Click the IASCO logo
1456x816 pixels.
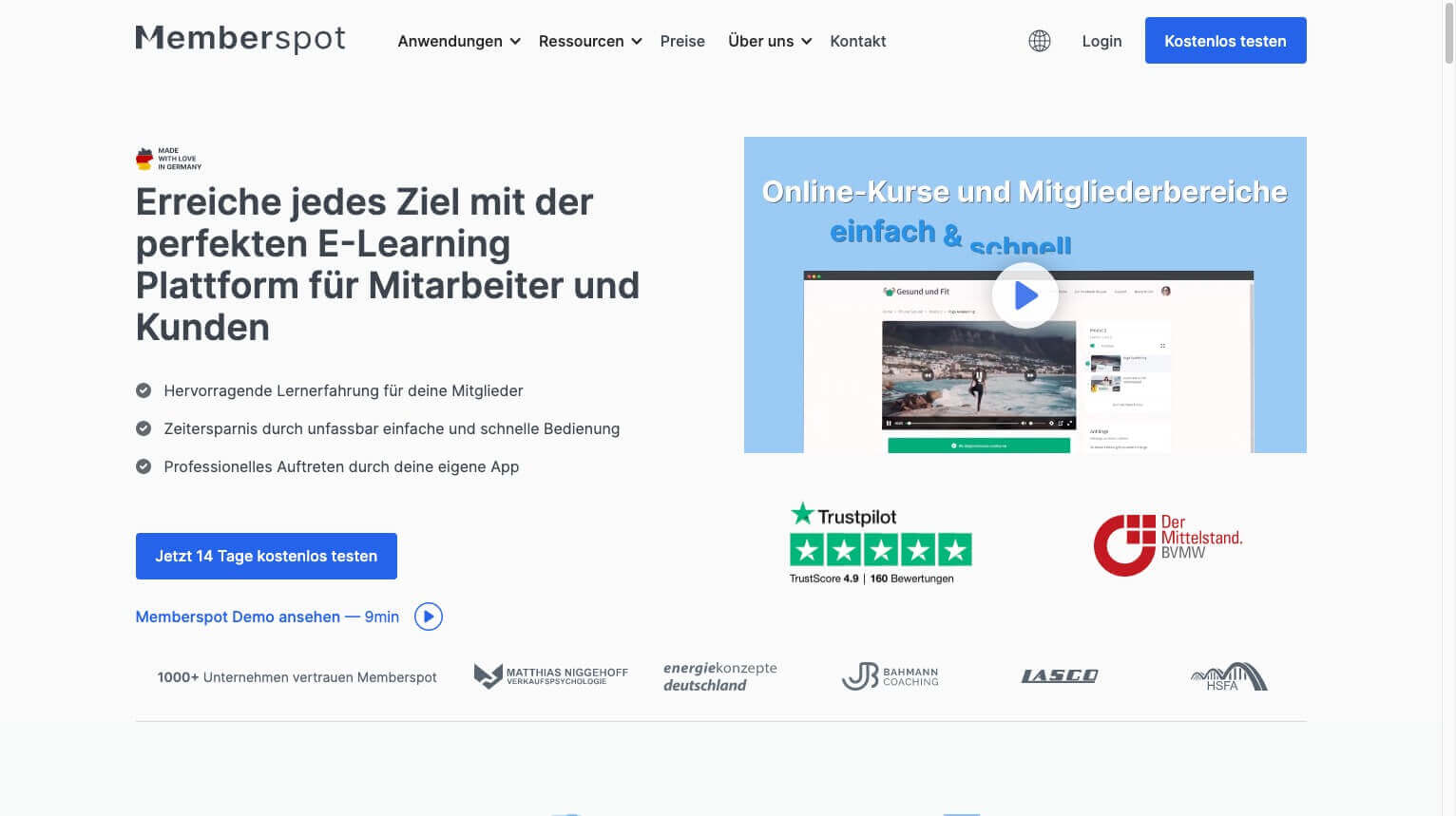[x=1060, y=676]
